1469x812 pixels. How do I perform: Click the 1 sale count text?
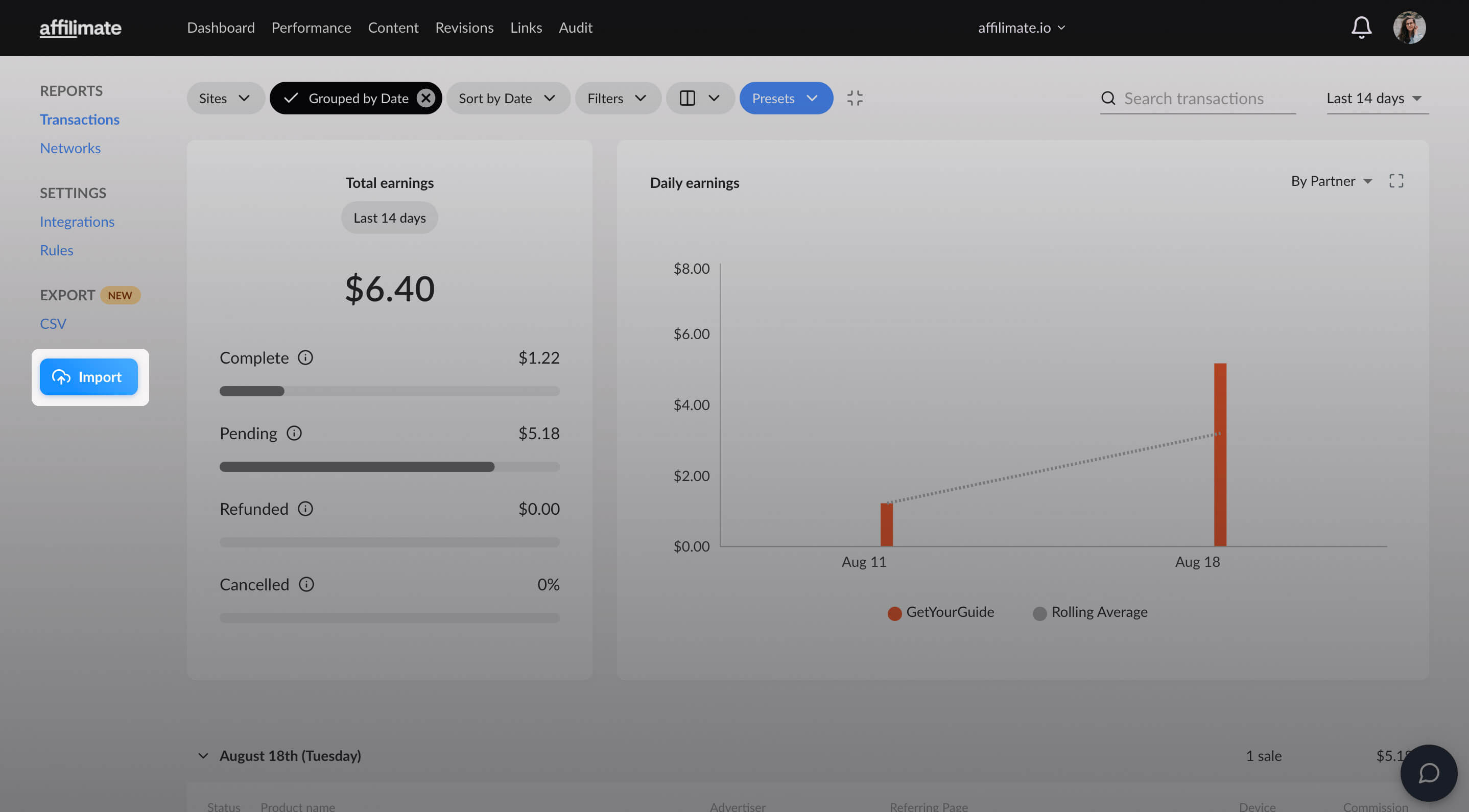click(1264, 755)
